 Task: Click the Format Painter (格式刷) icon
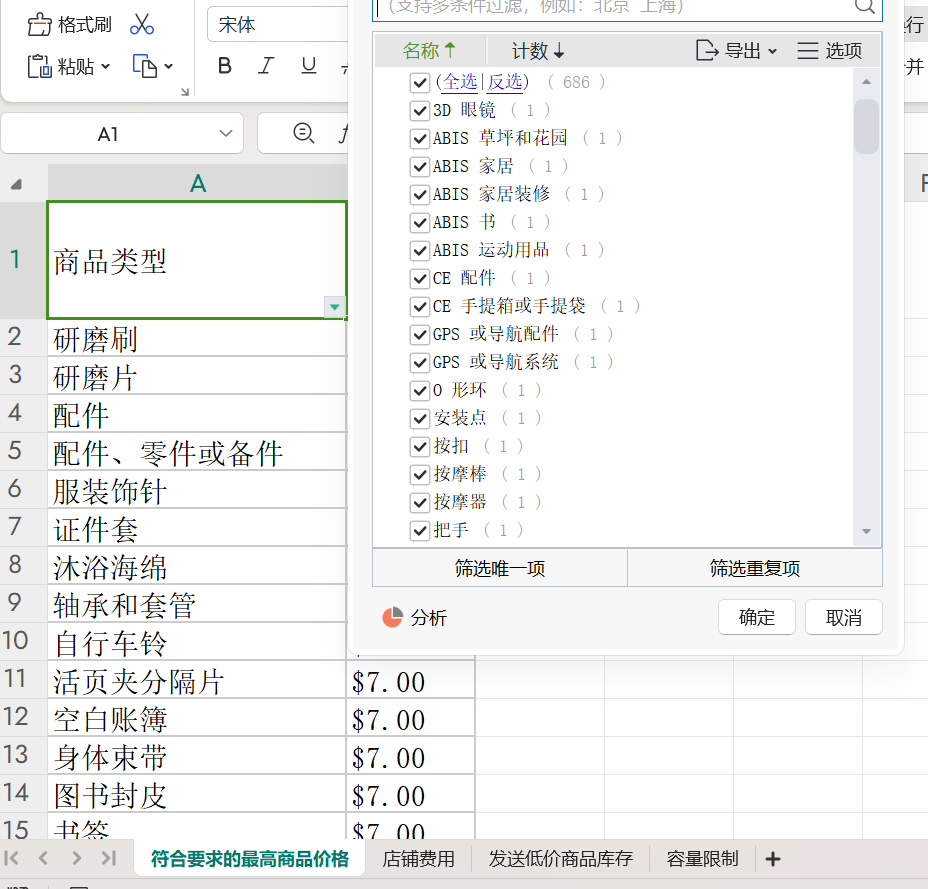pos(40,25)
